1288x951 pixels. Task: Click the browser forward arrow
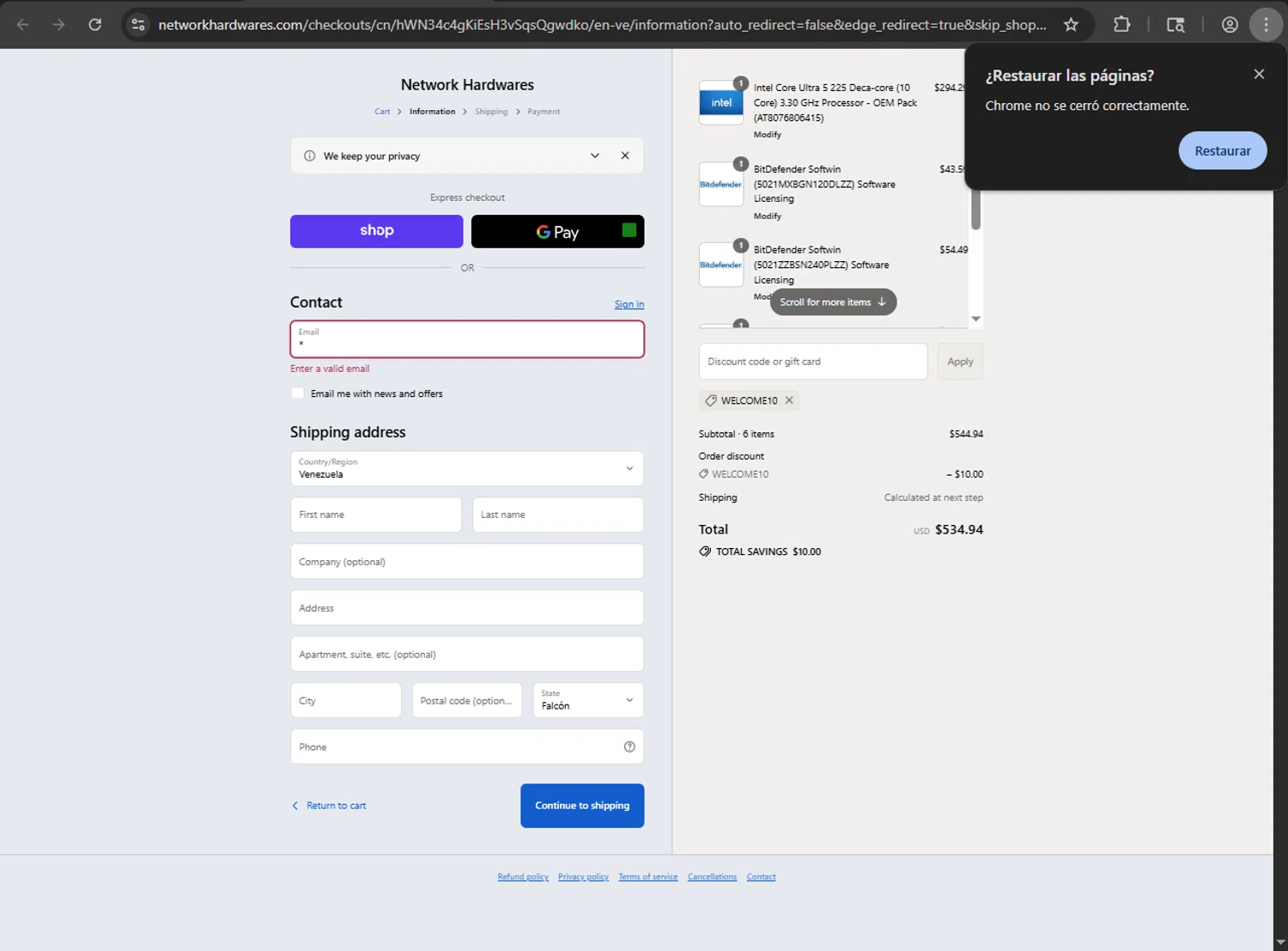coord(58,24)
